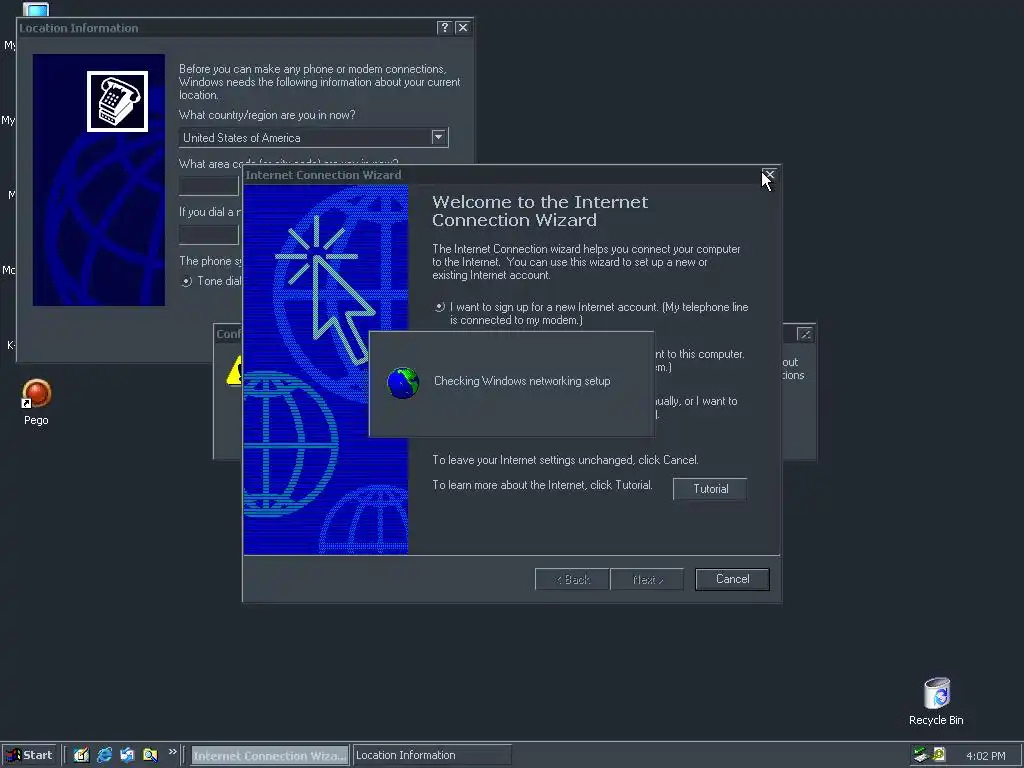Screen dimensions: 1024x768
Task: Open the Recycle Bin desktop icon
Action: 936,693
